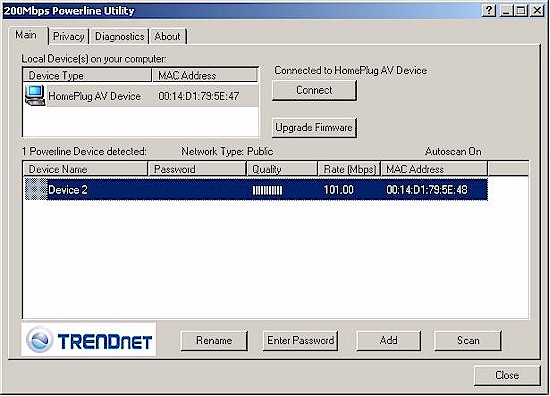Select the Device 2 row icon
This screenshot has width=550, height=396.
click(x=36, y=189)
